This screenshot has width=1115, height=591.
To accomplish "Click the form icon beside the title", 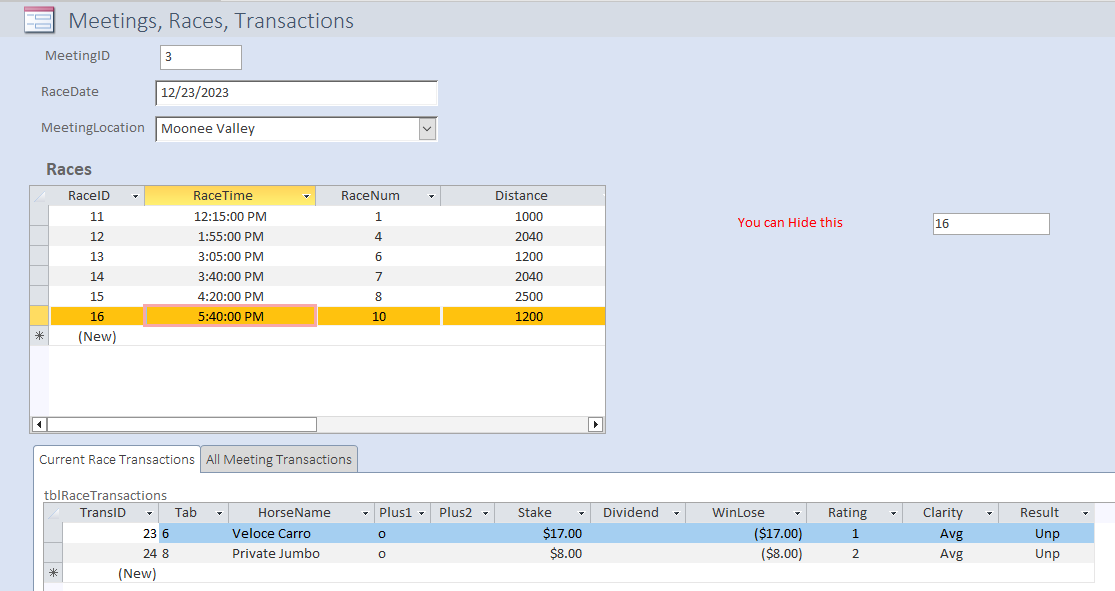I will click(x=39, y=20).
